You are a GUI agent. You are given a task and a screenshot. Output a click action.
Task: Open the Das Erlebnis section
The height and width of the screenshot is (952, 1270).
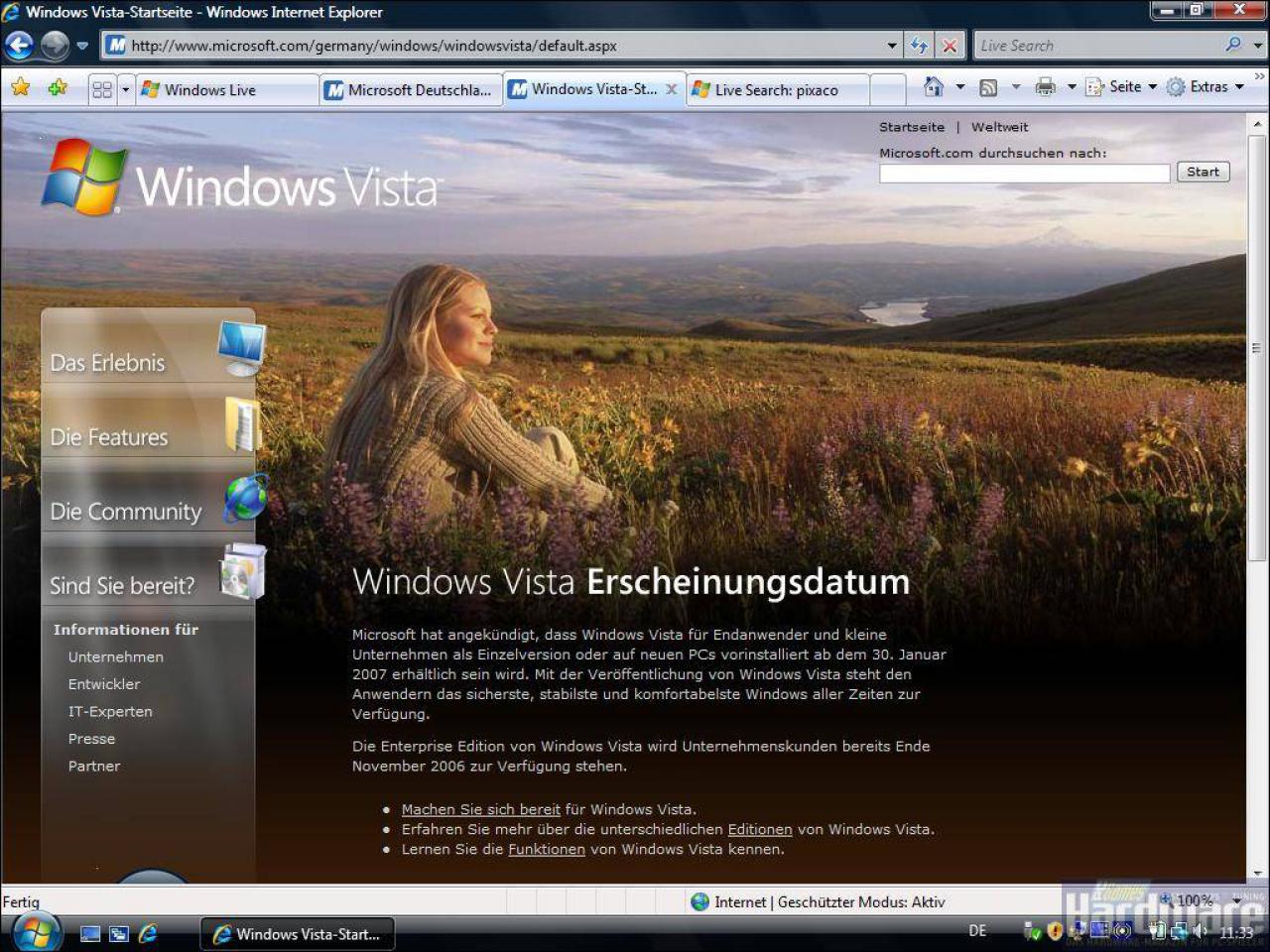[x=107, y=363]
